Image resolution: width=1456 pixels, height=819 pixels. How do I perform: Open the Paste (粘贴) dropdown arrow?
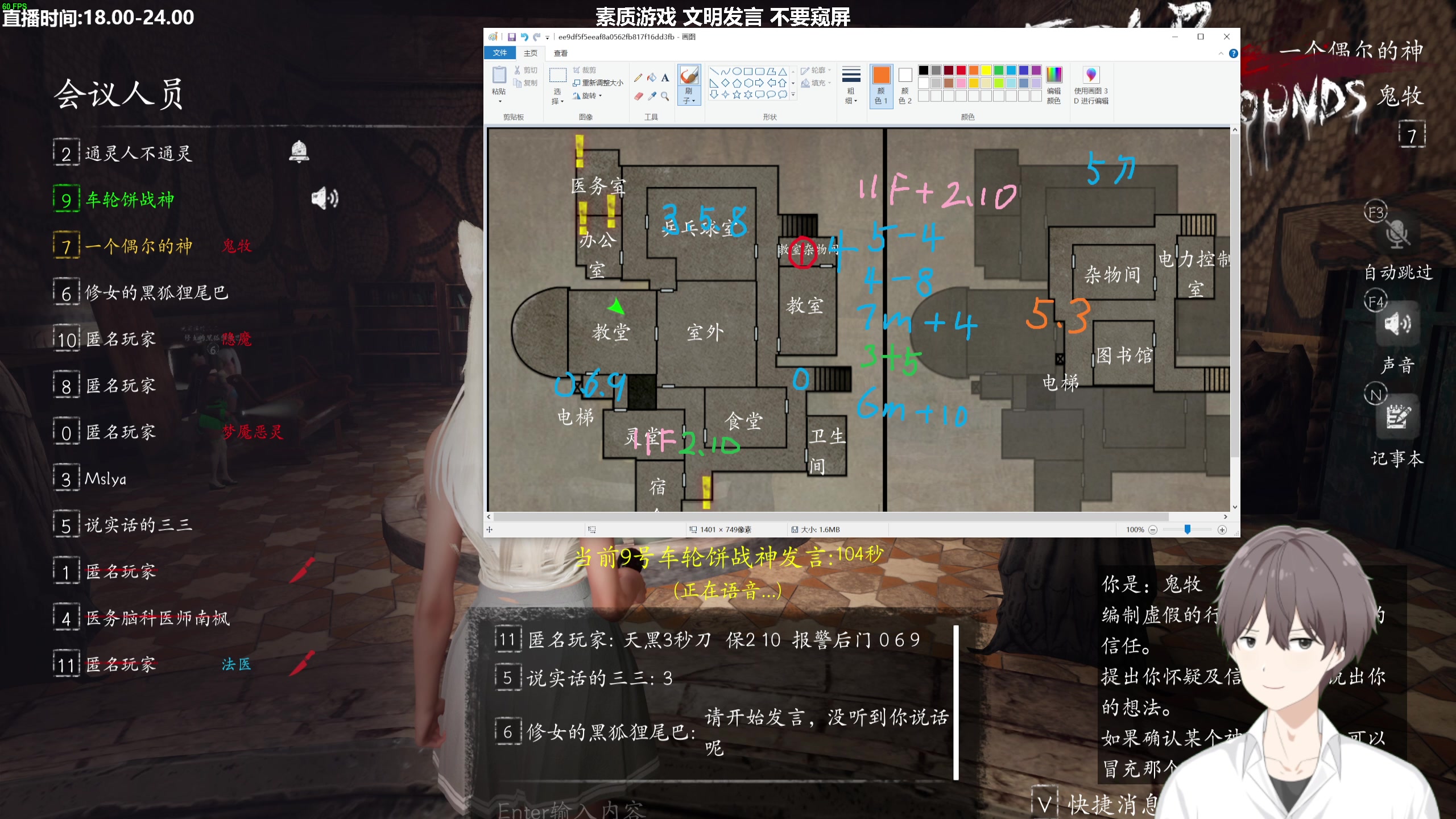pos(500,102)
